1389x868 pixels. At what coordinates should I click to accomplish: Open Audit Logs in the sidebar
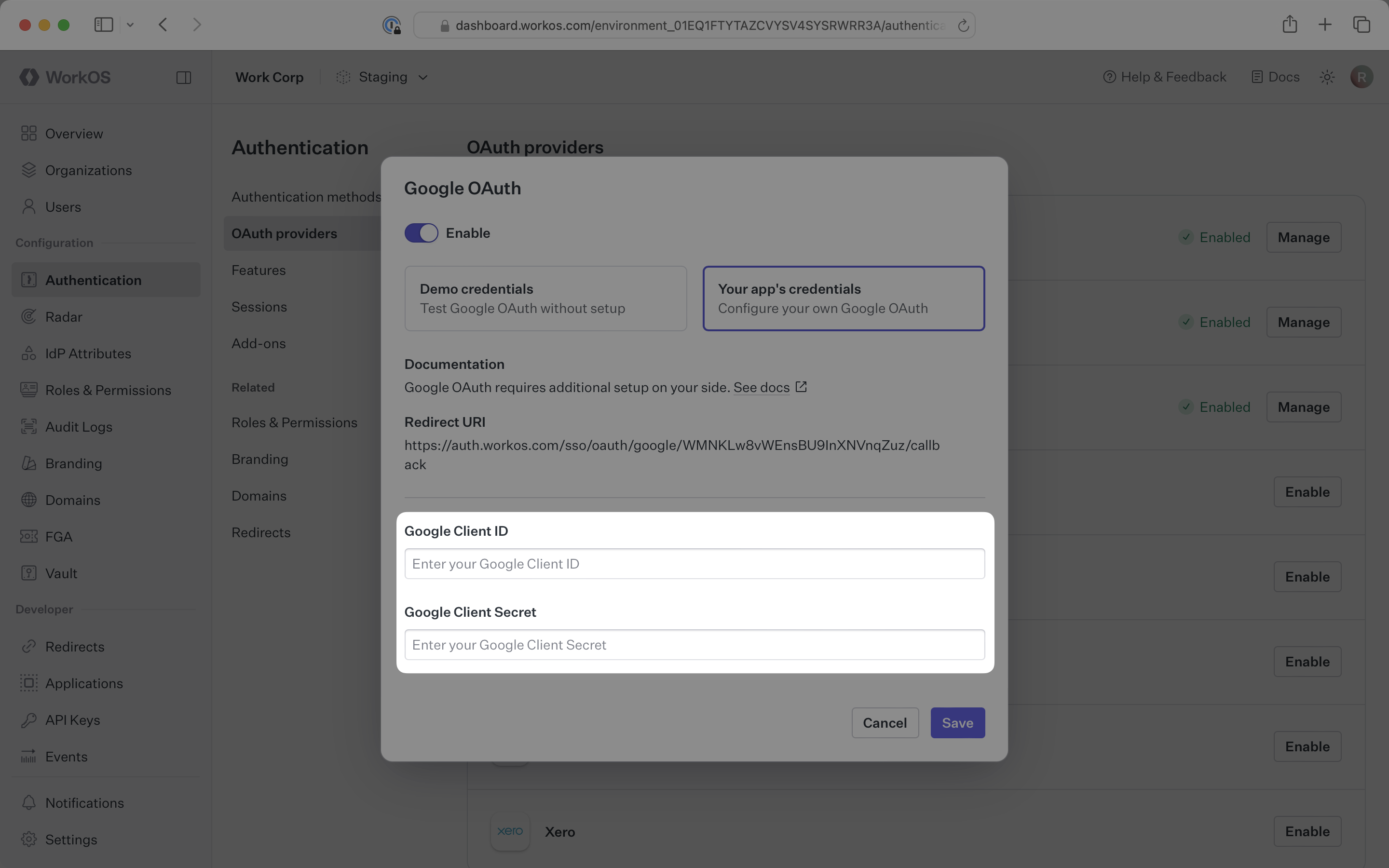(79, 427)
